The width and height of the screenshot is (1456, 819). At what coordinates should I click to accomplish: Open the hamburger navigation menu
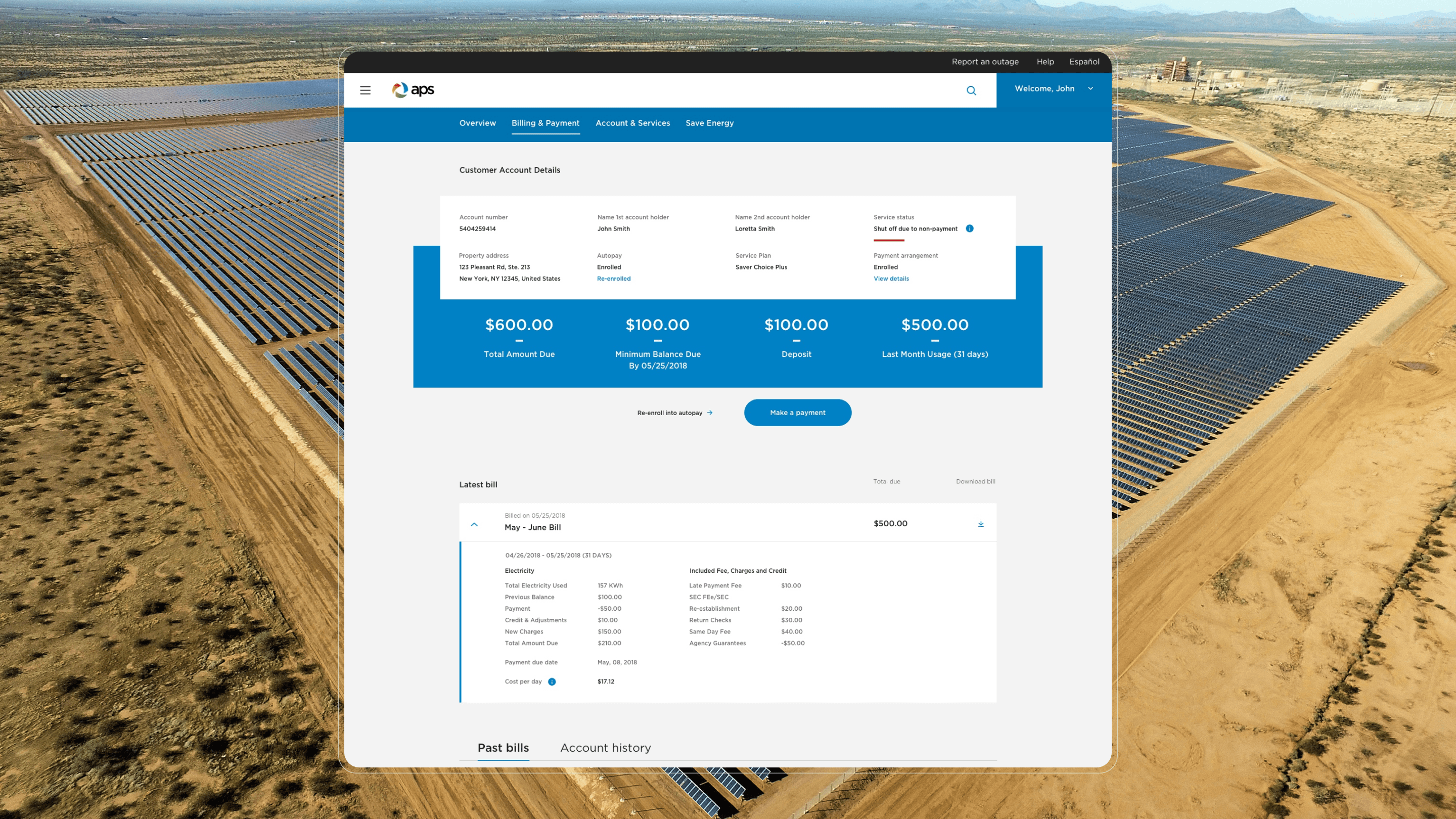(x=365, y=90)
